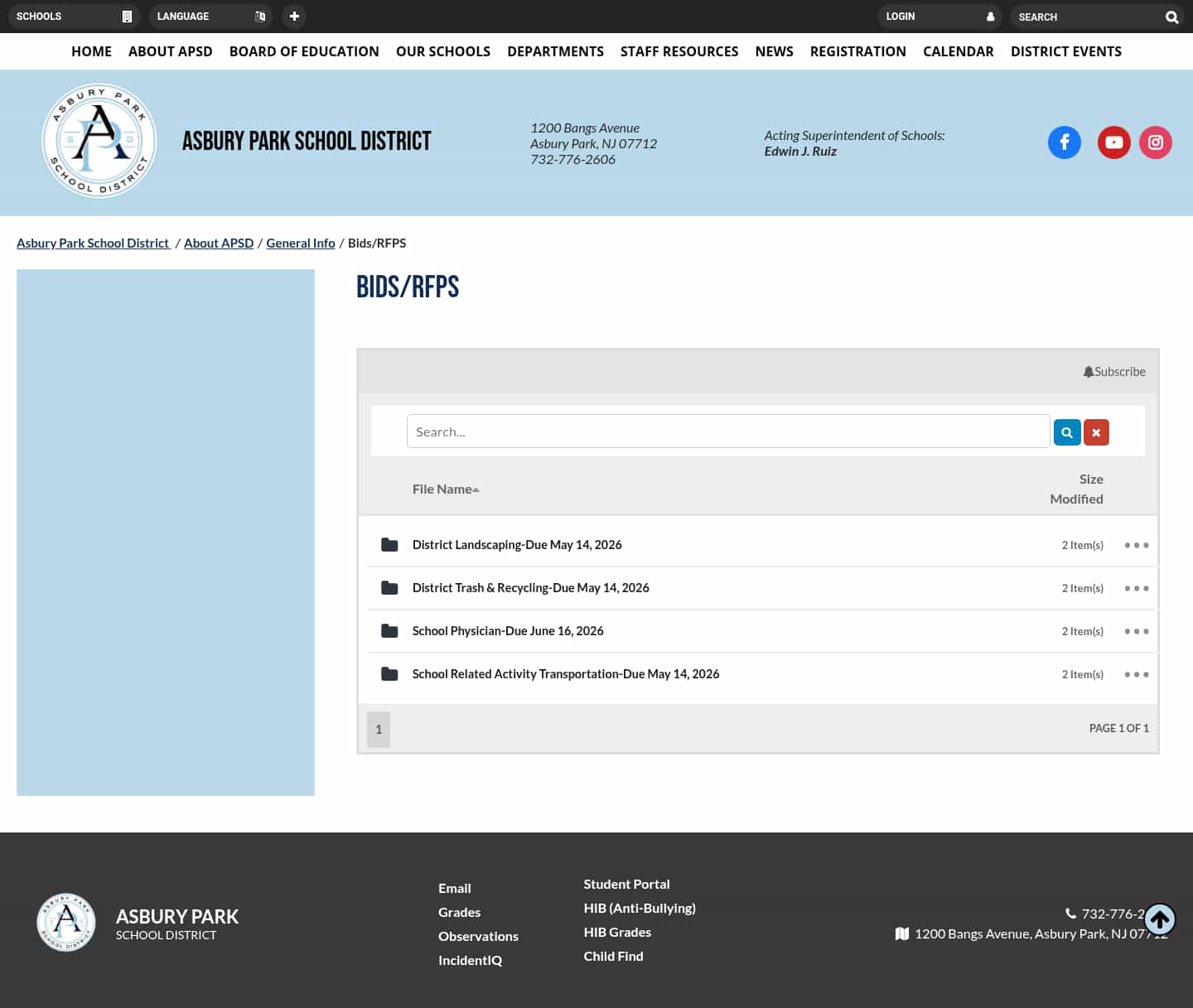
Task: Open the OUR SCHOOLS menu
Action: point(443,51)
